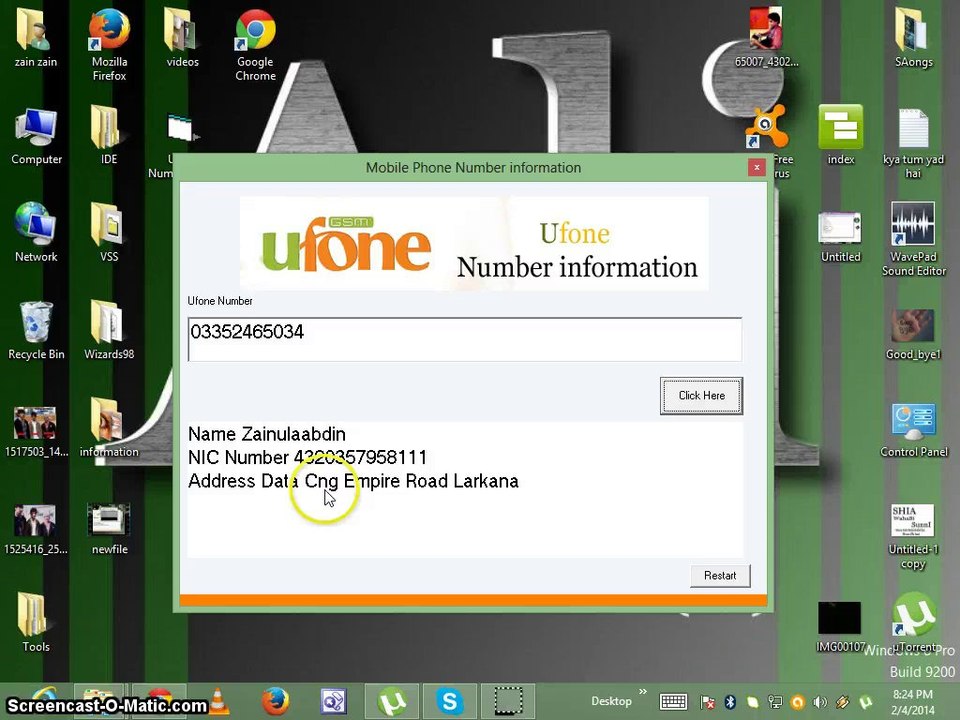Click the NIC Number result line
Image resolution: width=960 pixels, height=720 pixels.
(x=307, y=457)
